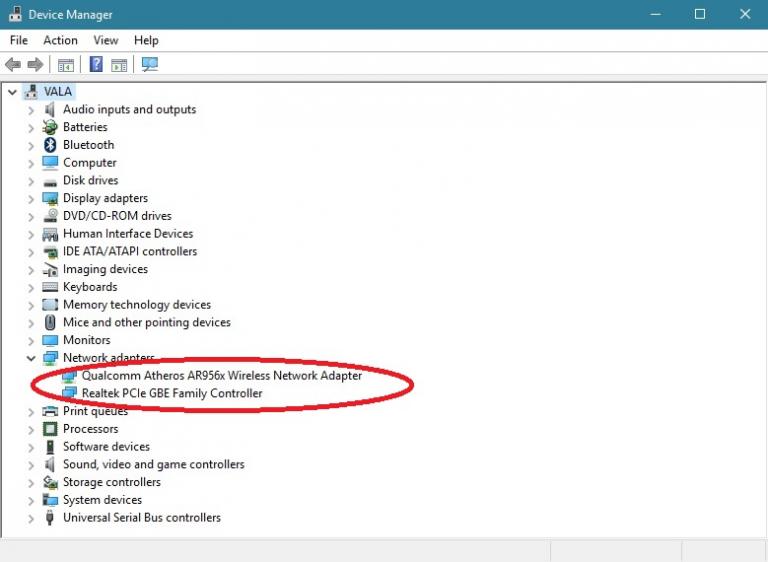Collapse the Network adapters node

tap(31, 358)
